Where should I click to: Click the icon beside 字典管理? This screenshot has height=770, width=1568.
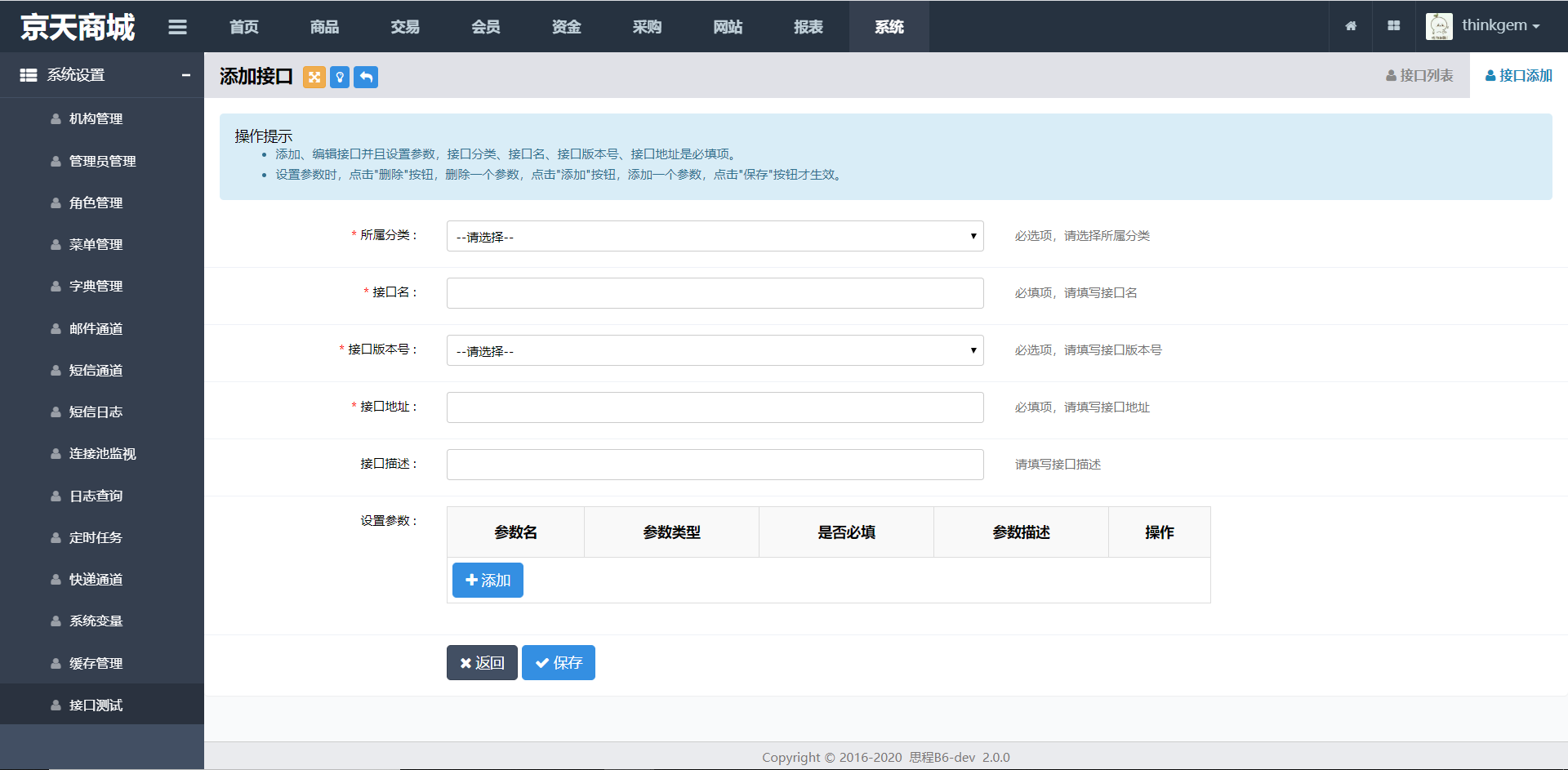(x=56, y=287)
